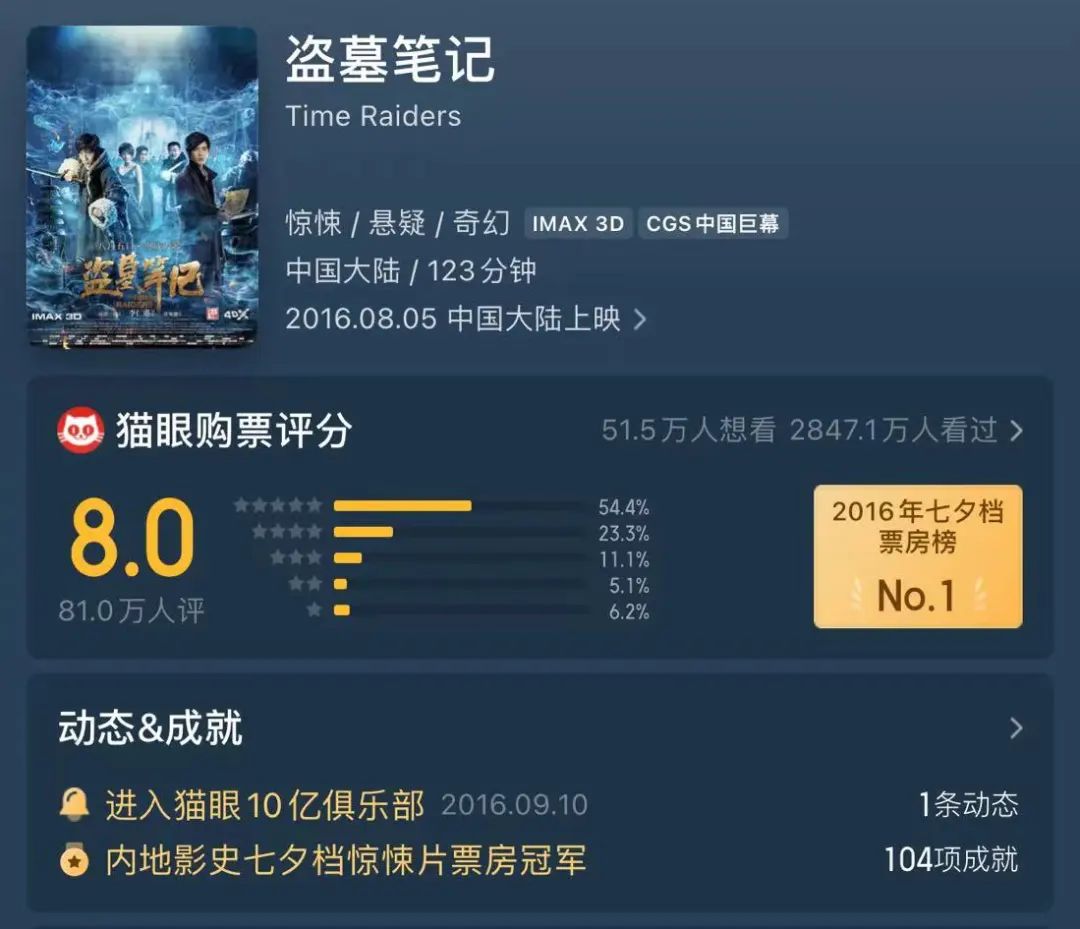The image size is (1080, 929).
Task: Expand the 动态&成就 section chevron
Action: 1016,728
